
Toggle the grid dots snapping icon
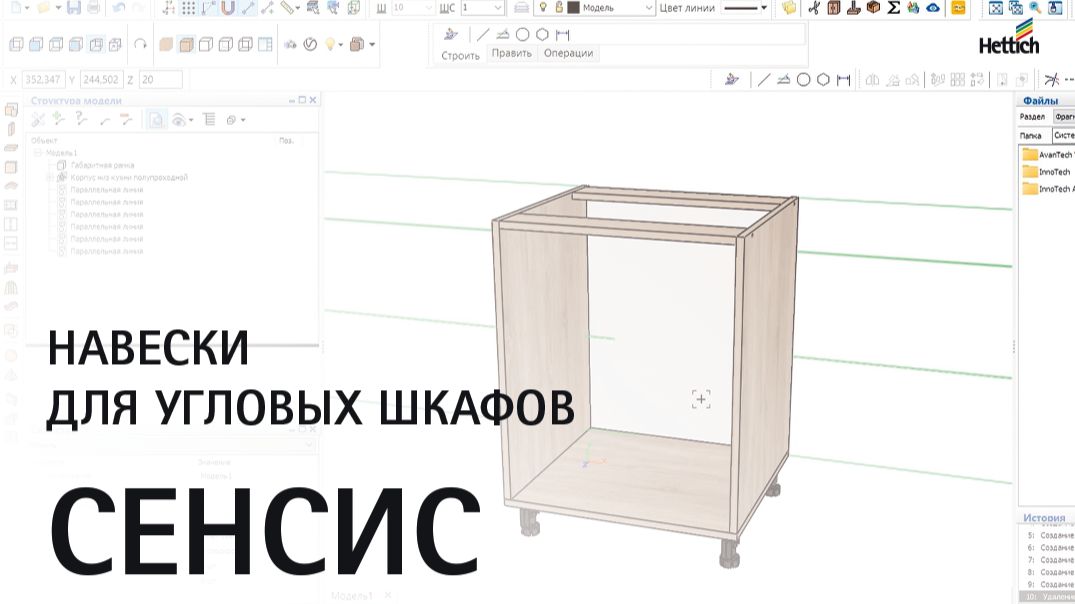pos(189,8)
